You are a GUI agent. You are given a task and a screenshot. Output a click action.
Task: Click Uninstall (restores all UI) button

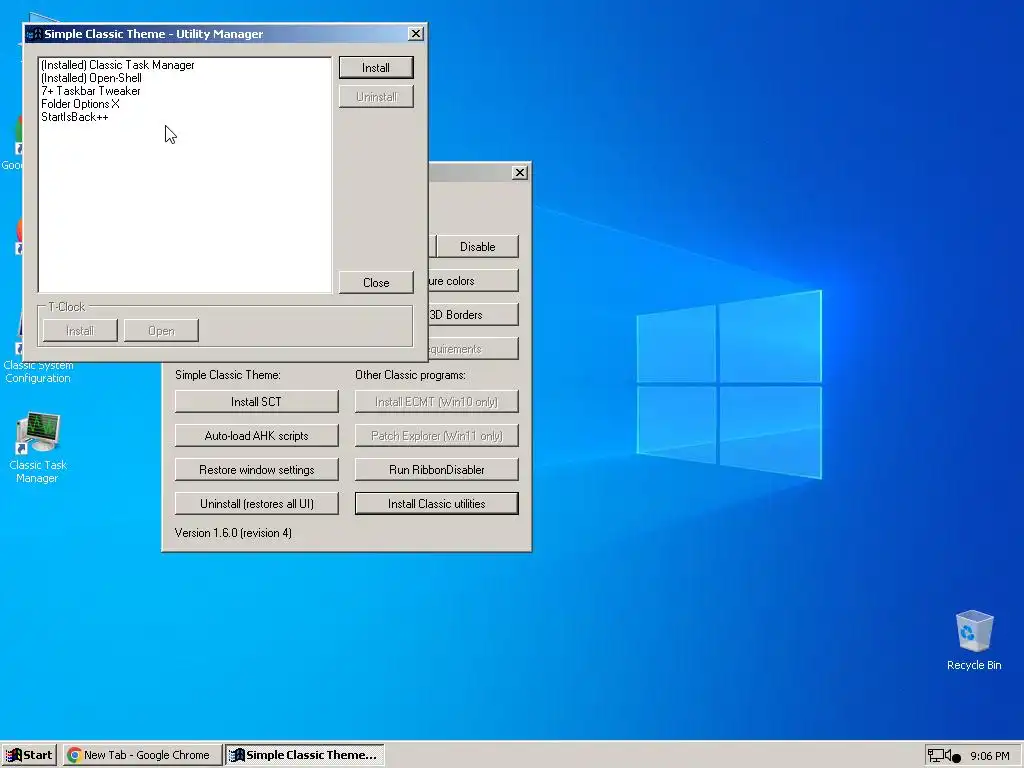coord(257,504)
